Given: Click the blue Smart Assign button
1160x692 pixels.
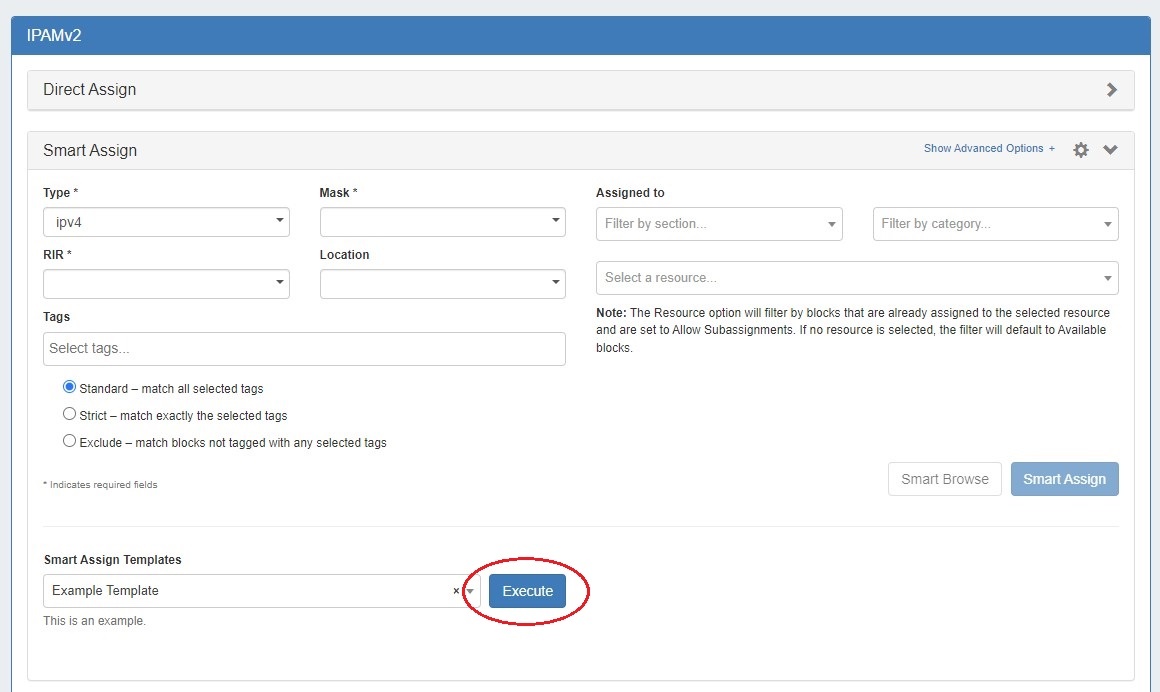Looking at the screenshot, I should click(1064, 479).
